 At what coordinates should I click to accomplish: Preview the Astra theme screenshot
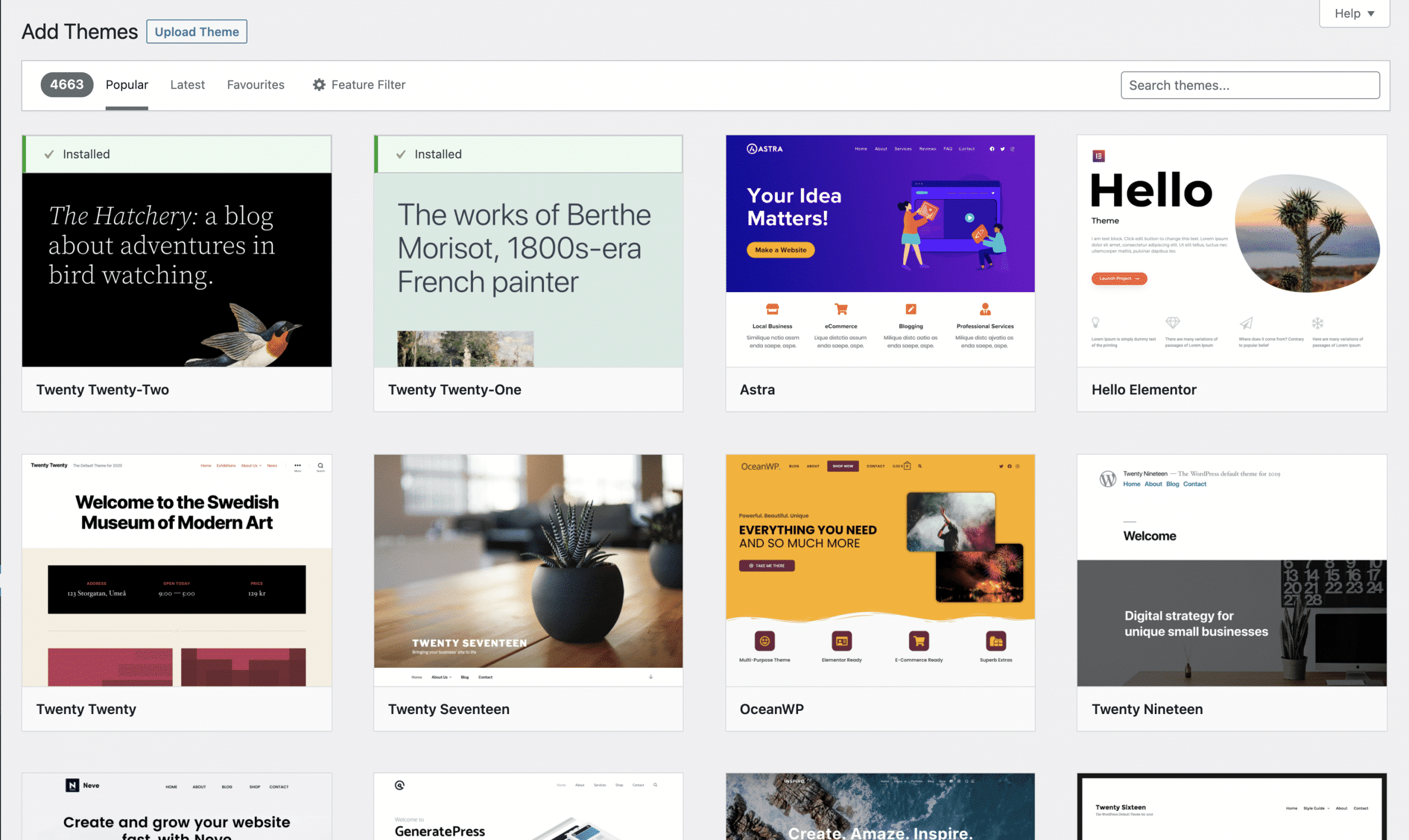(880, 251)
